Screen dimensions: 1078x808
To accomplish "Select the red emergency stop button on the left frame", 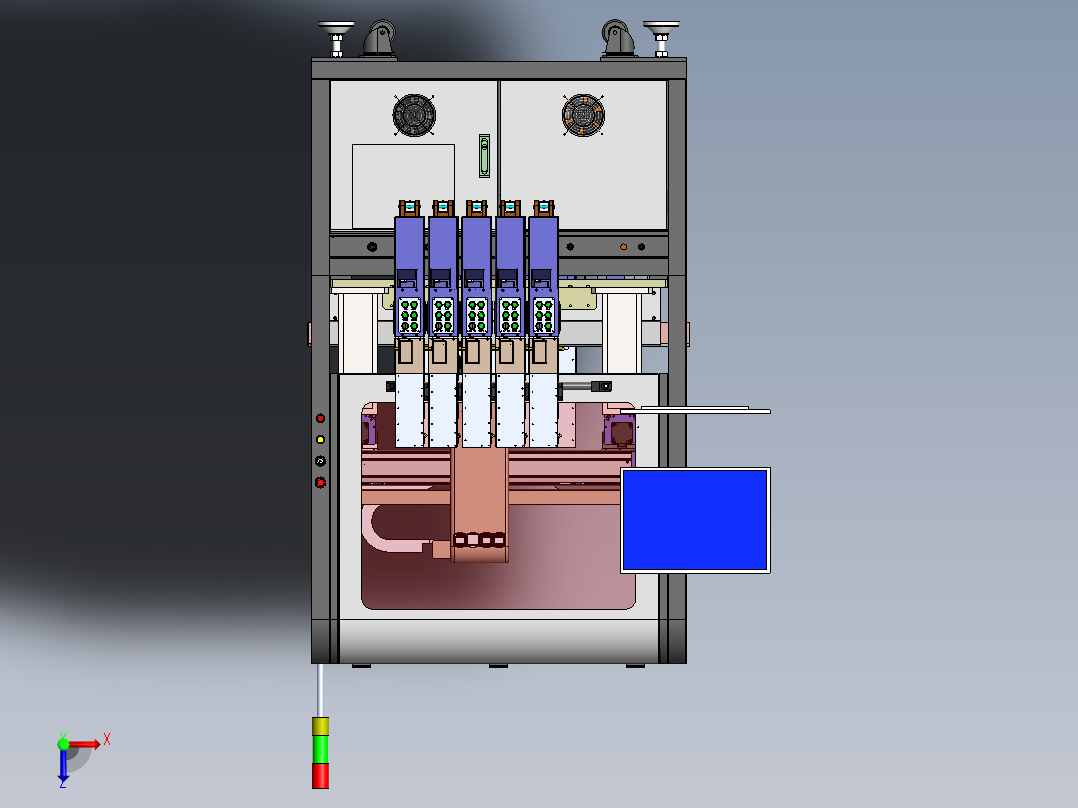I will [320, 483].
